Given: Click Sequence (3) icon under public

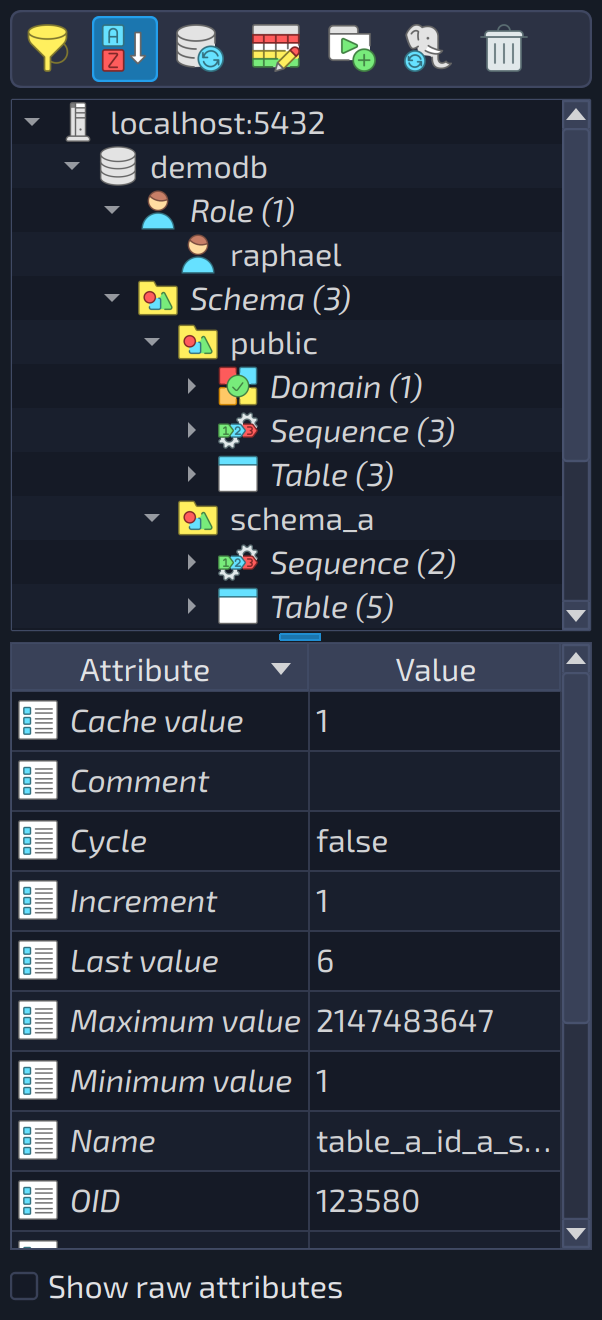Looking at the screenshot, I should pyautogui.click(x=238, y=431).
